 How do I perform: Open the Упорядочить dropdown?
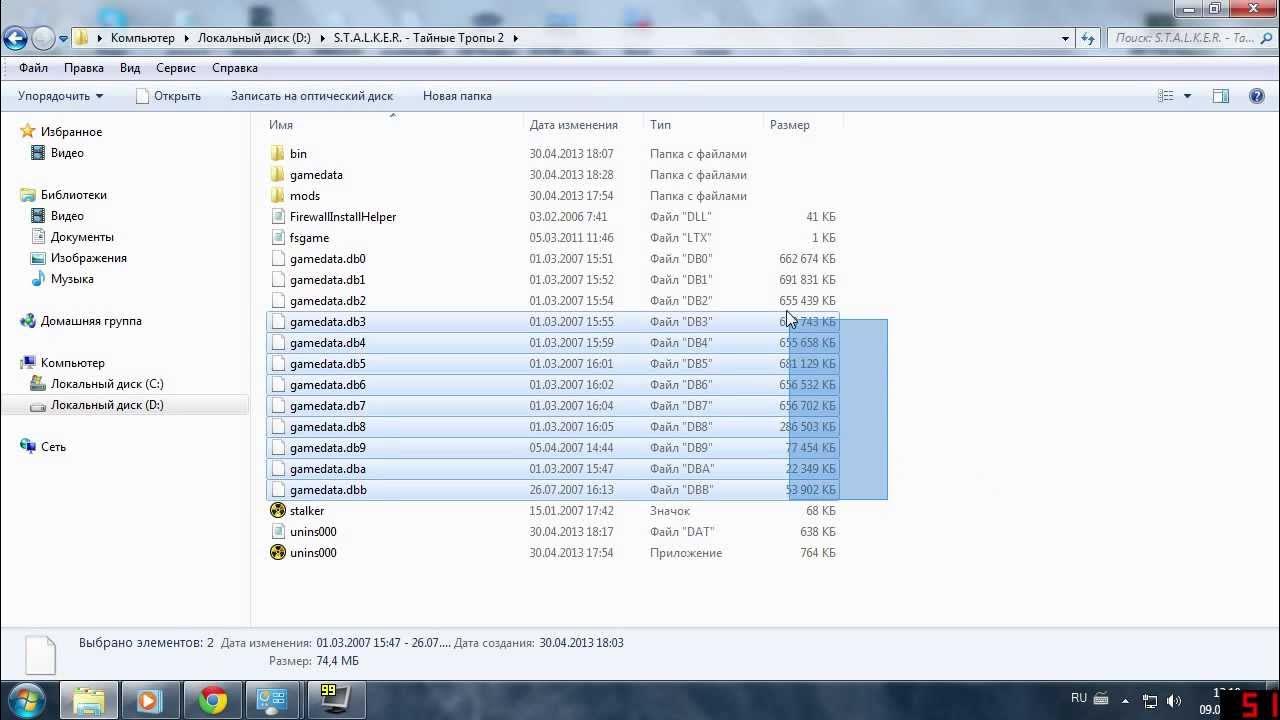60,96
